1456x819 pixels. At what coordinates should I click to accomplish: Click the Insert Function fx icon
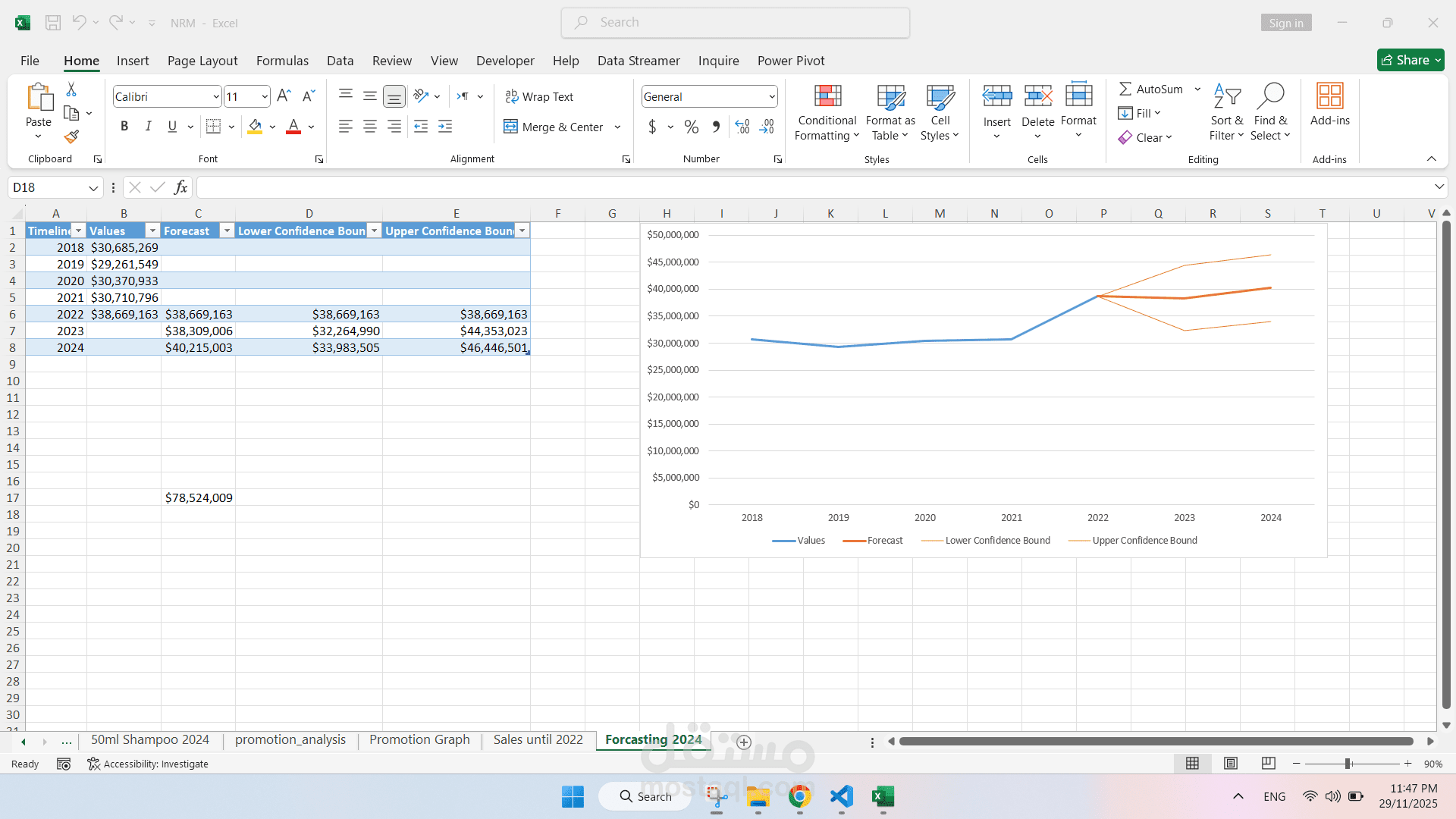tap(180, 187)
